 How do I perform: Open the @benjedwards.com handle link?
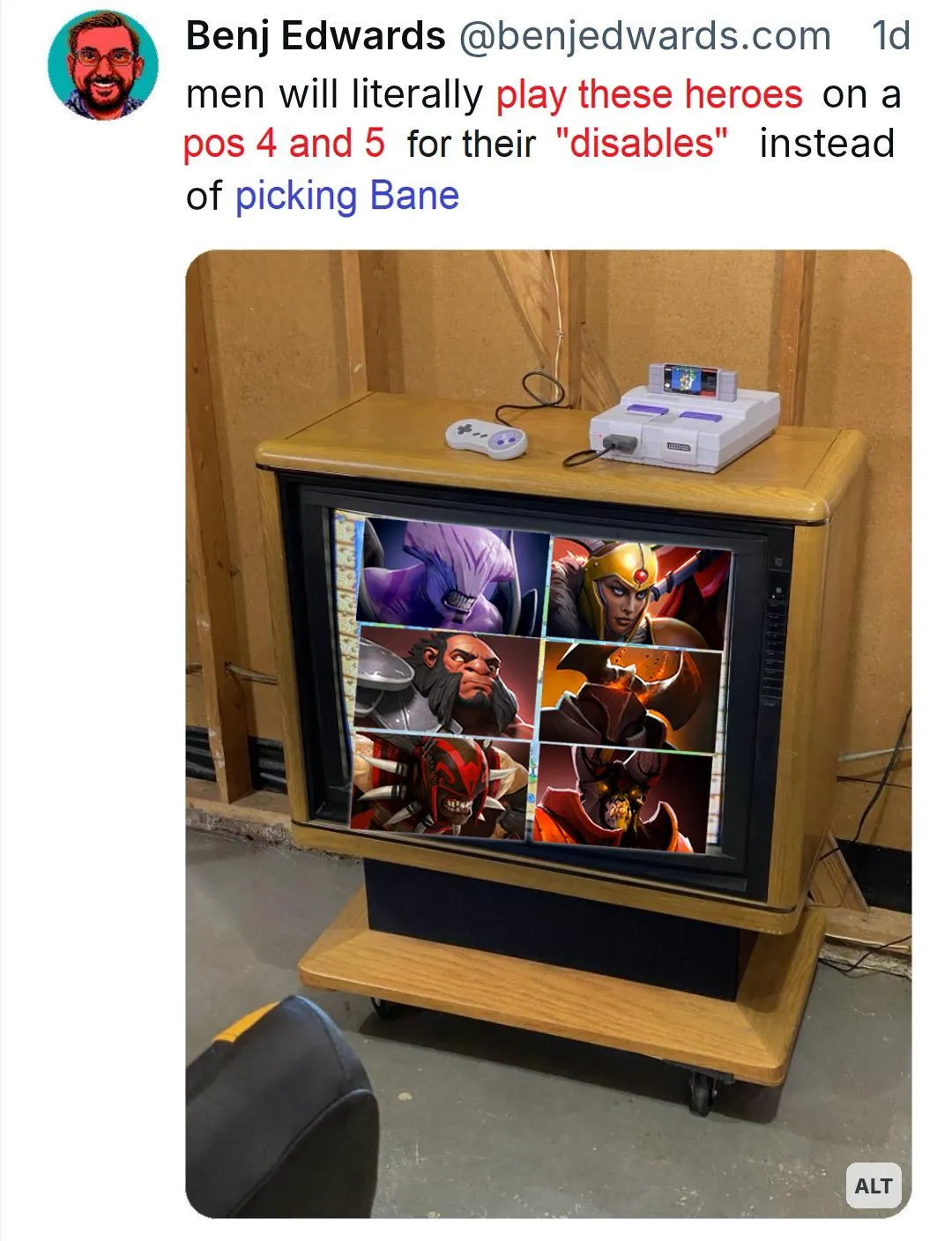pyautogui.click(x=643, y=36)
